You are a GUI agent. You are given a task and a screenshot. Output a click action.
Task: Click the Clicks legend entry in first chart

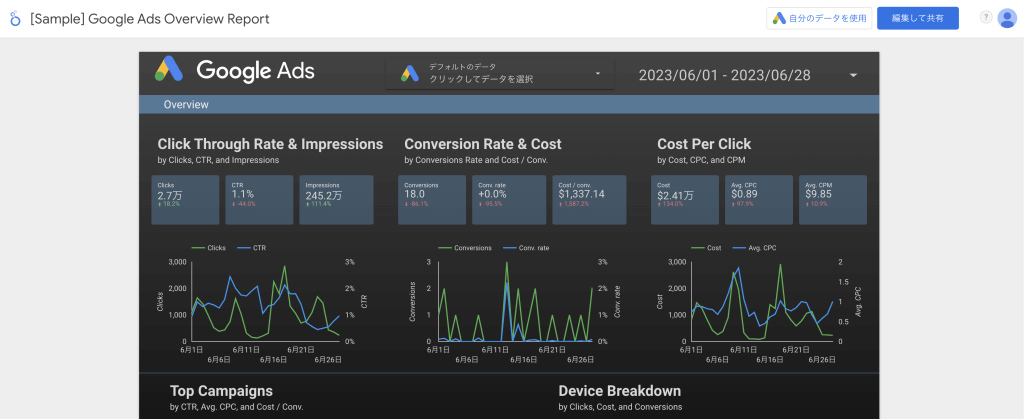click(208, 248)
